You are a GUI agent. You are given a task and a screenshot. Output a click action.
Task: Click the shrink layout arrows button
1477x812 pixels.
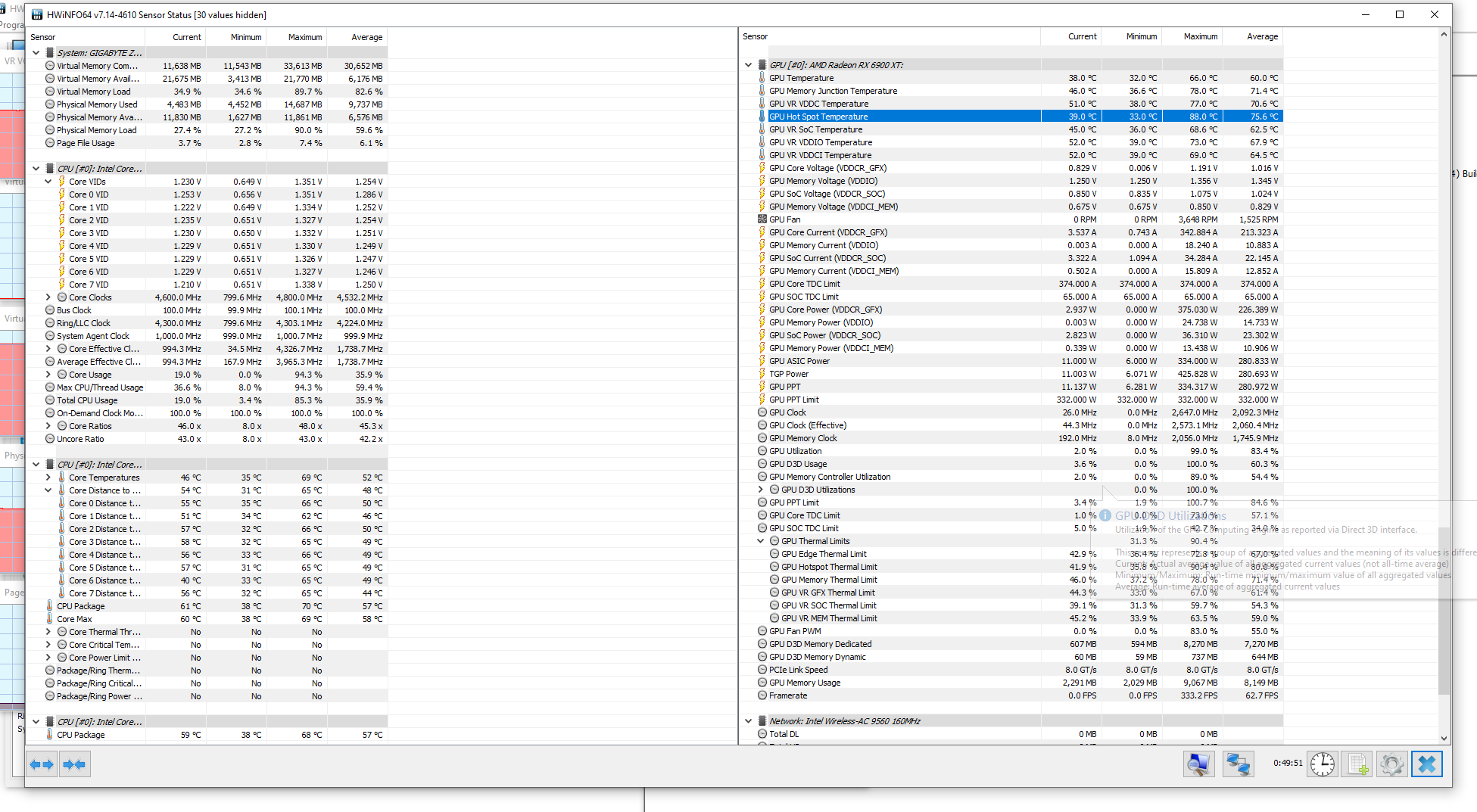tap(75, 764)
